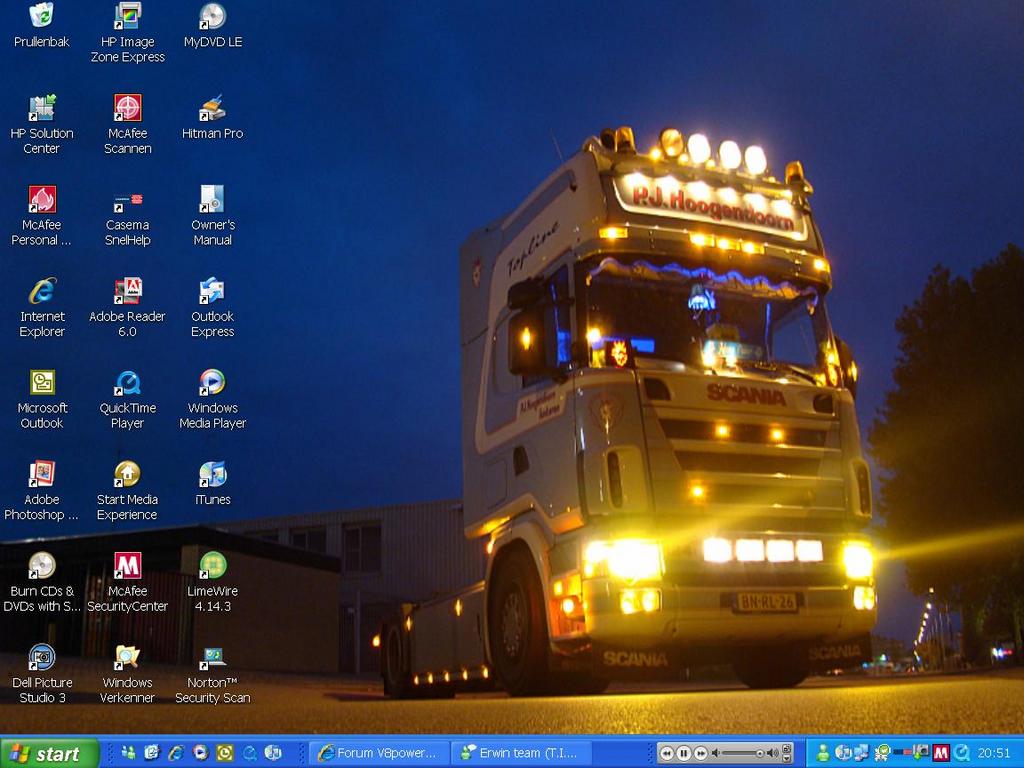Open the Prullenbak recycle bin icon
Screen dimensions: 1024x768
pyautogui.click(x=41, y=26)
